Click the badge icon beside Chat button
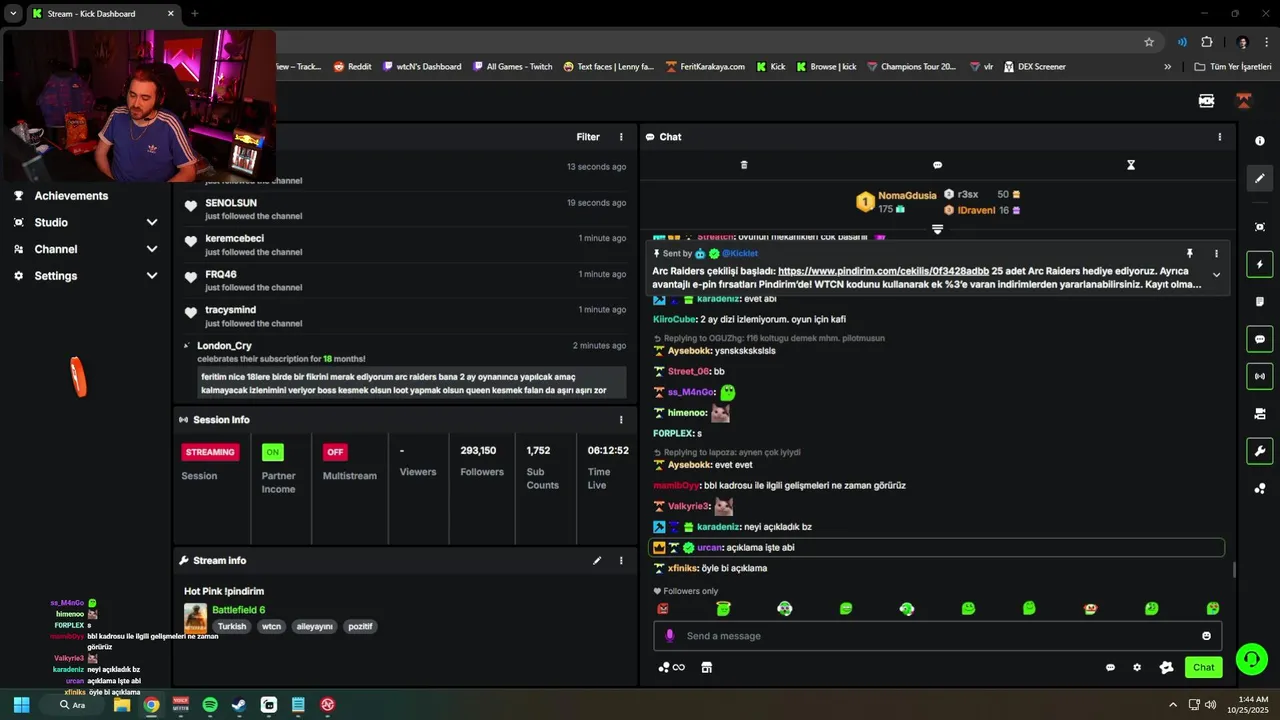The height and width of the screenshot is (720, 1280). (x=1165, y=667)
